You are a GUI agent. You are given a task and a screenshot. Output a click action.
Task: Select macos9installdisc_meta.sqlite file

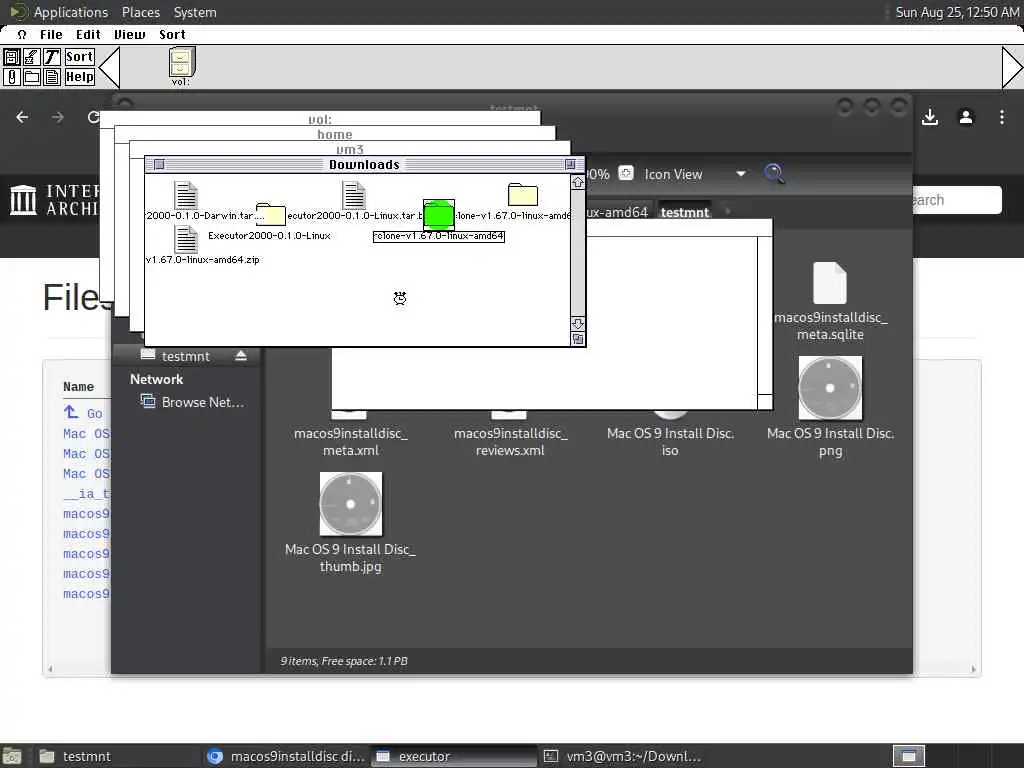(x=830, y=301)
